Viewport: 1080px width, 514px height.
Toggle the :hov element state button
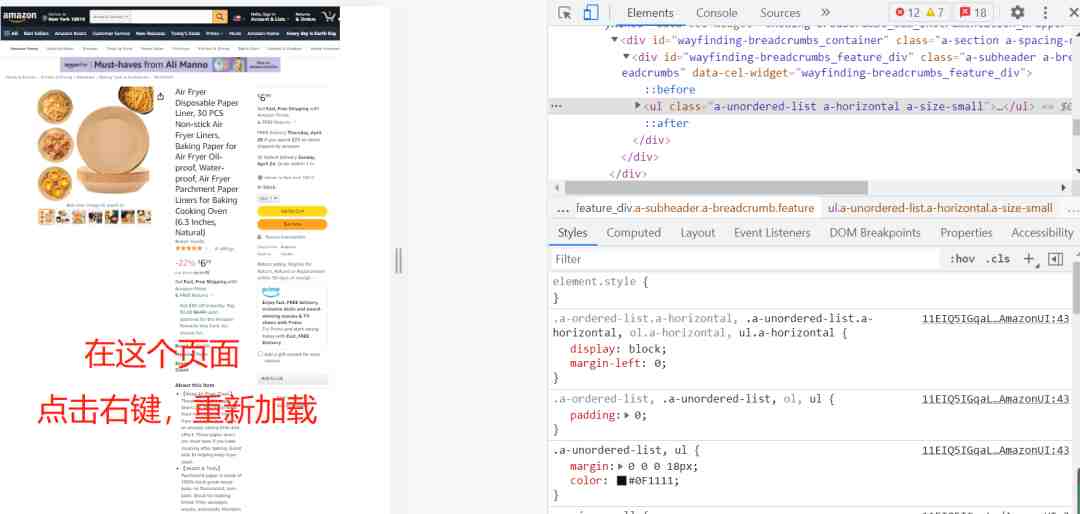pos(962,259)
